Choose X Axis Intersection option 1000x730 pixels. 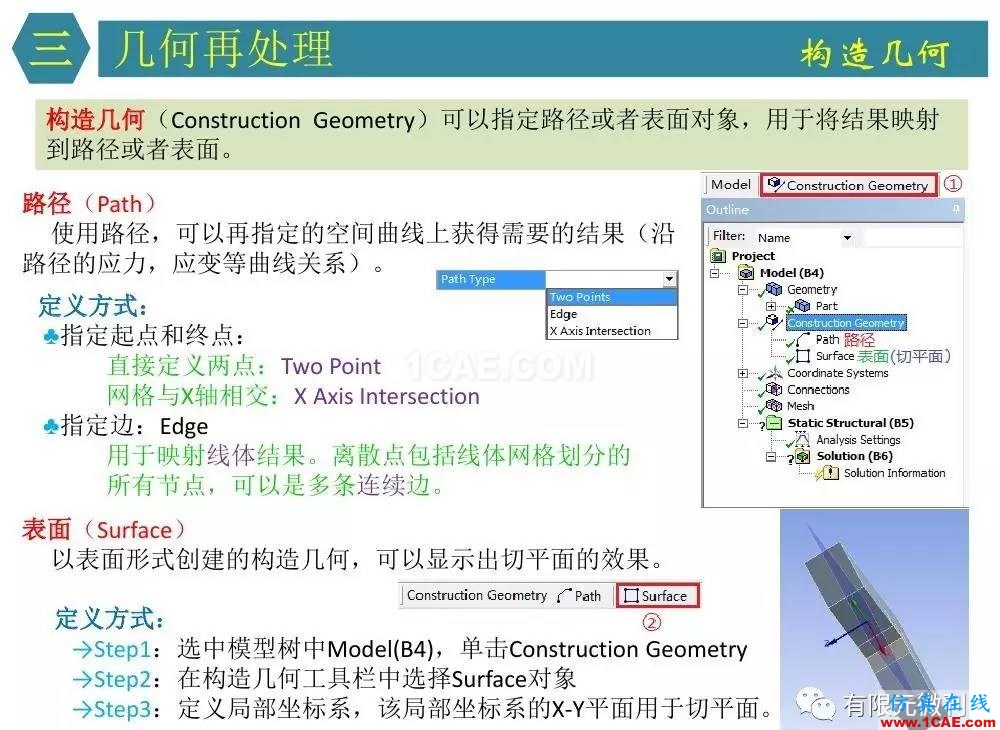(x=612, y=330)
